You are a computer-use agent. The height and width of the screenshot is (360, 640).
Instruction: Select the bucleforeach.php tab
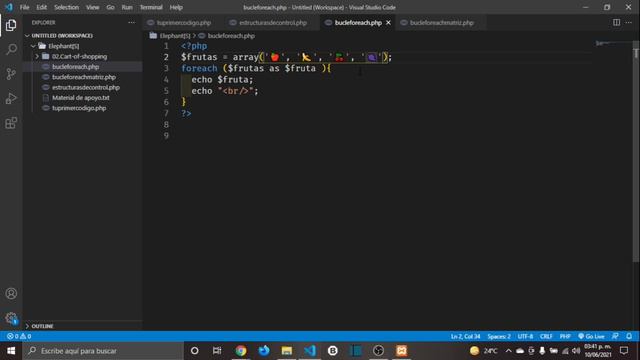point(358,23)
